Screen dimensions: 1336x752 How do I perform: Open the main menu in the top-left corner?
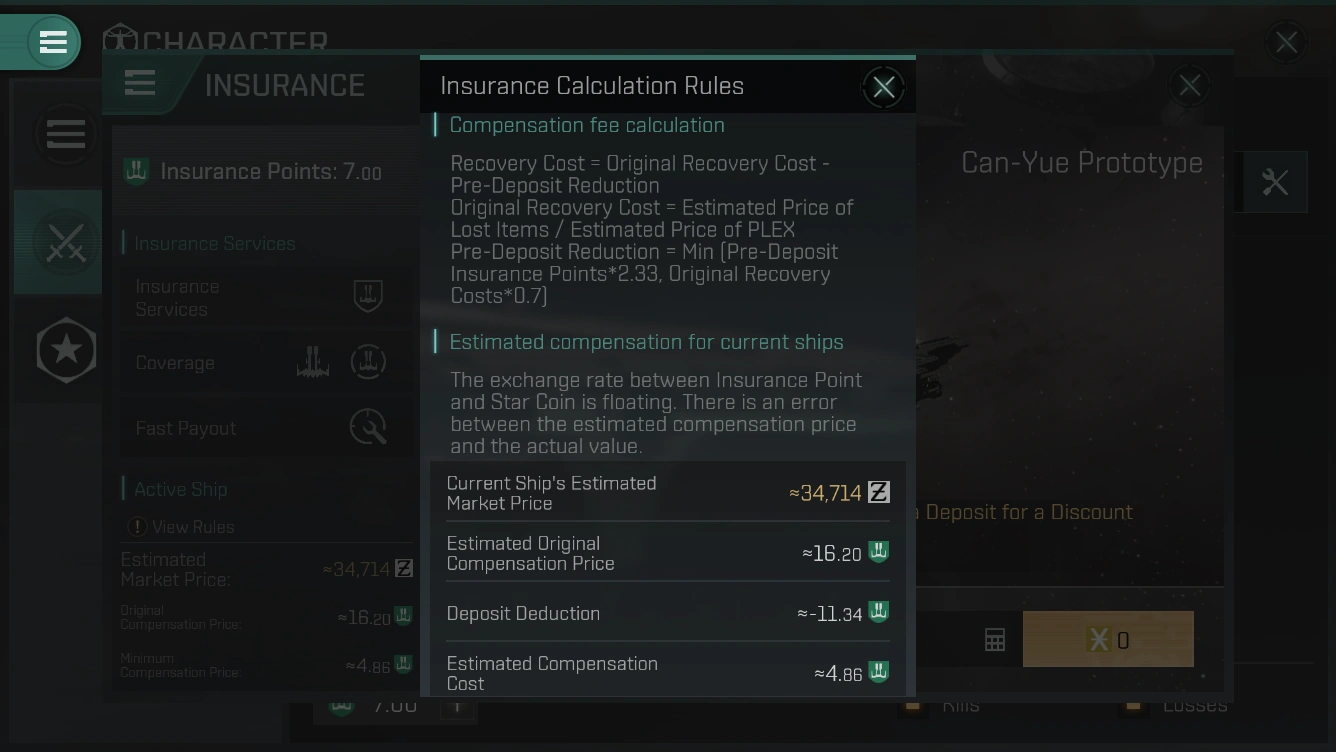pos(52,42)
